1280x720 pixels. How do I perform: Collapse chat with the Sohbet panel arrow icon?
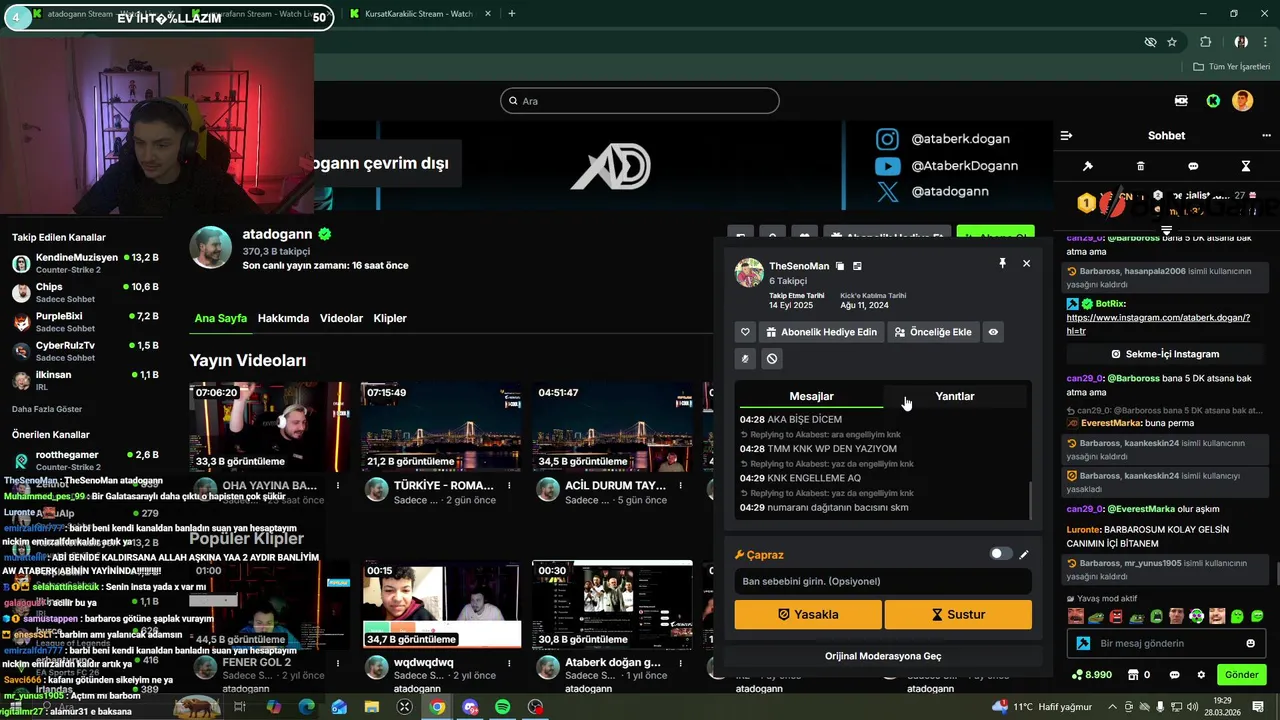tap(1066, 135)
